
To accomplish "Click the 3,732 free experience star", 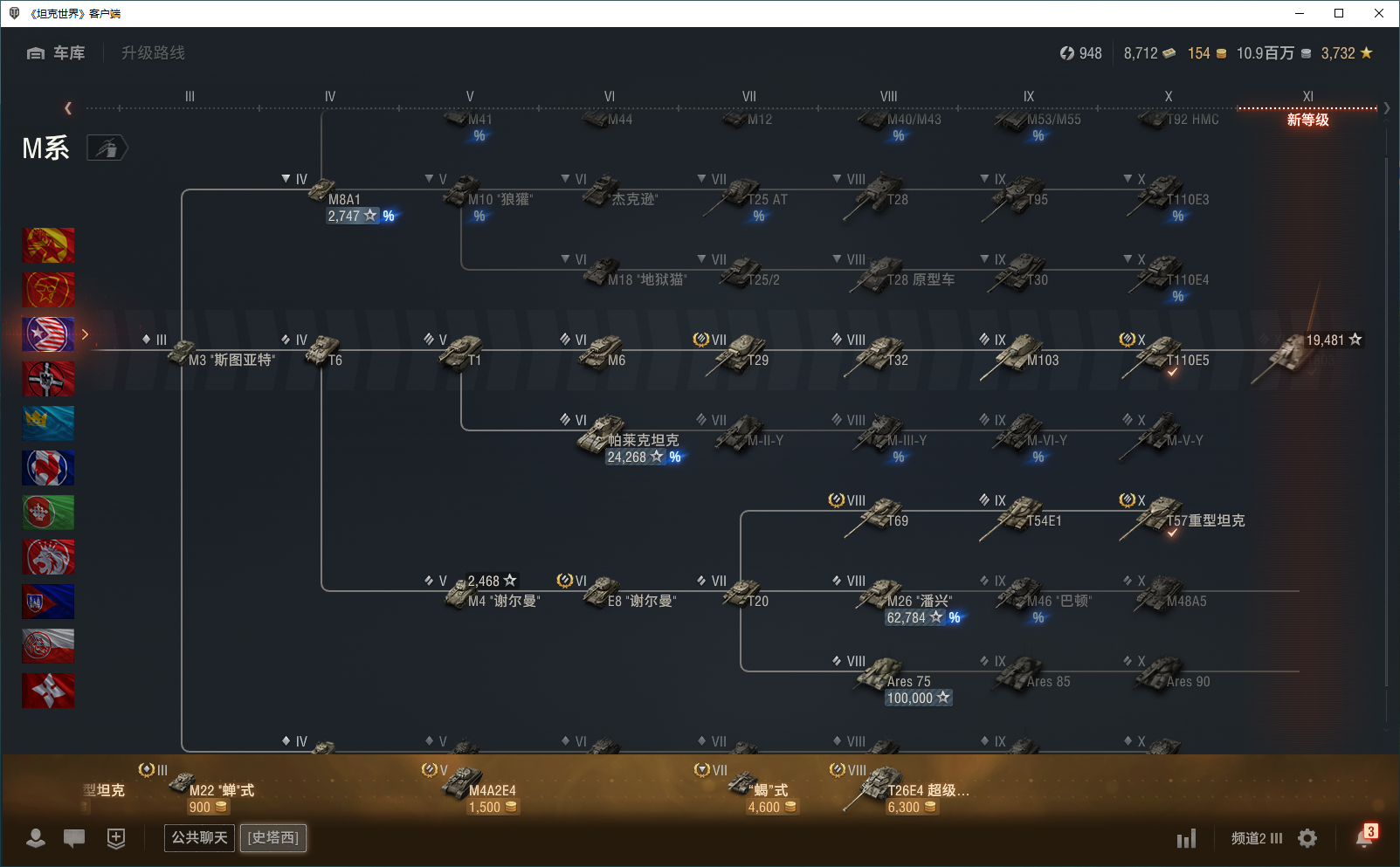I will [1347, 53].
